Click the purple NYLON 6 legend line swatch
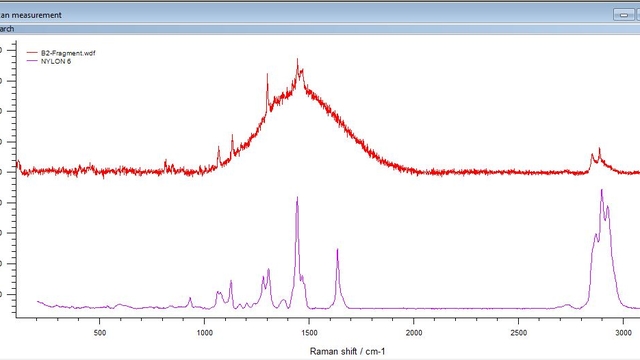 click(x=32, y=61)
